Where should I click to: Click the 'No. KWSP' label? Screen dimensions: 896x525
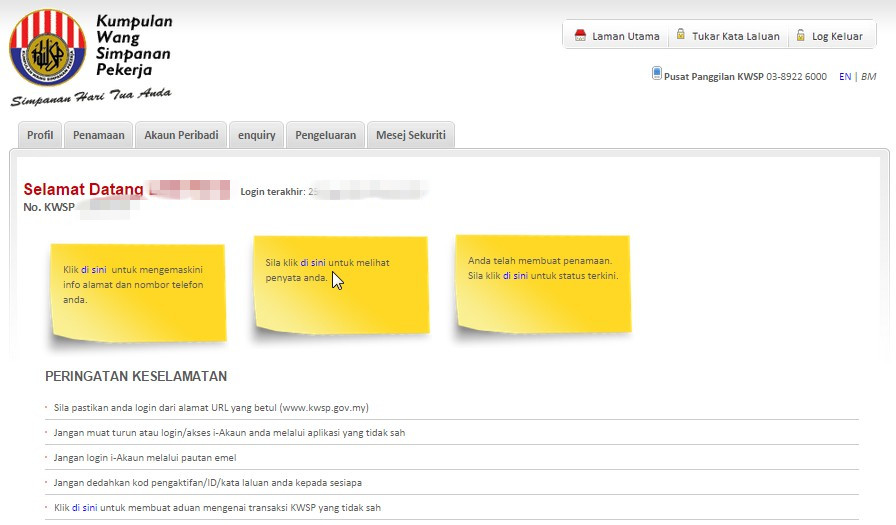[49, 207]
